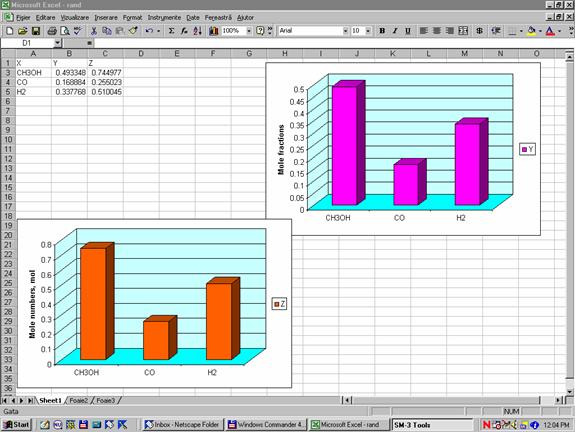Click the Print icon
The image size is (575, 432).
[x=52, y=31]
